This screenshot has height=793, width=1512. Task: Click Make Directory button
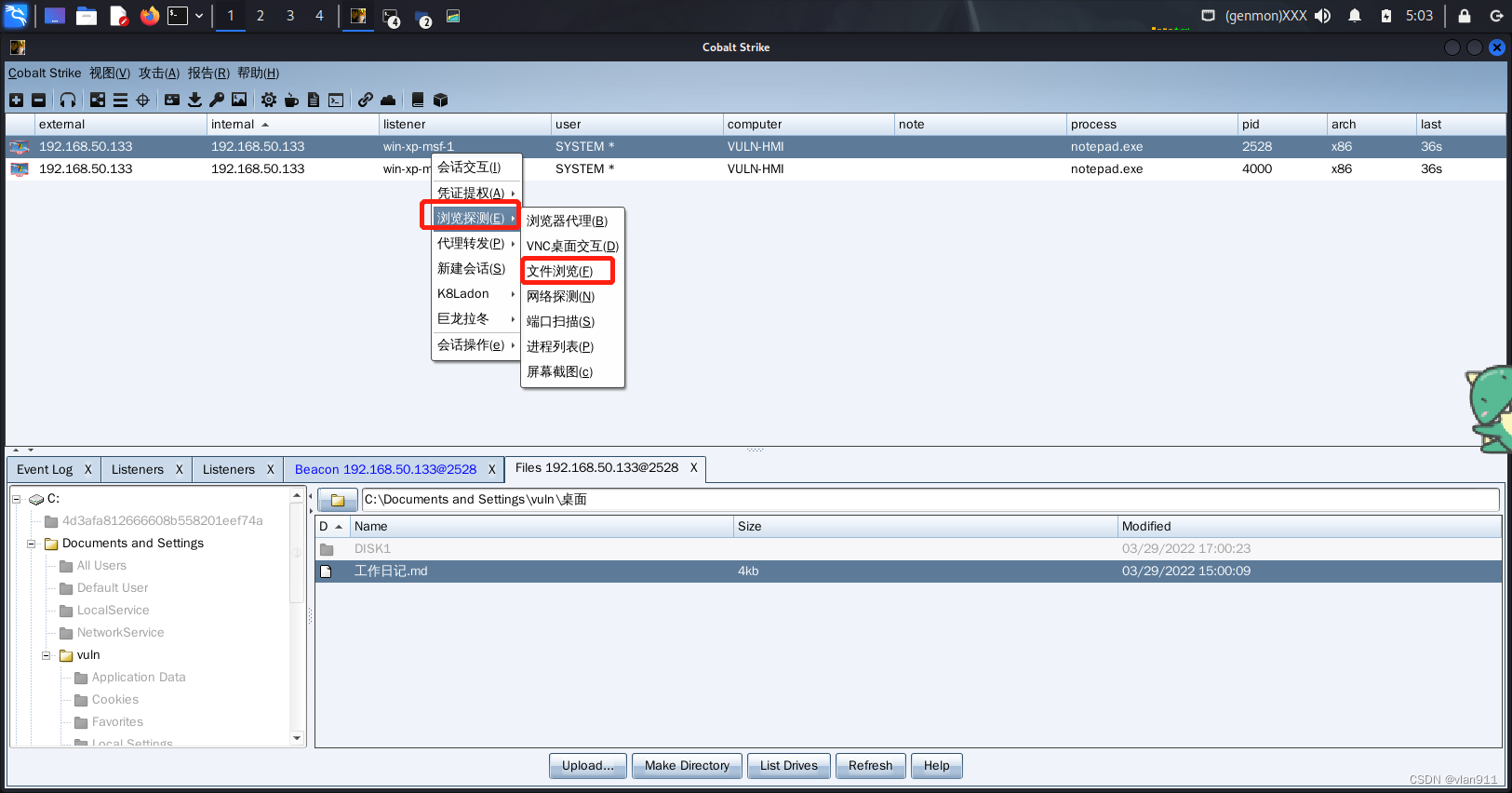click(688, 766)
